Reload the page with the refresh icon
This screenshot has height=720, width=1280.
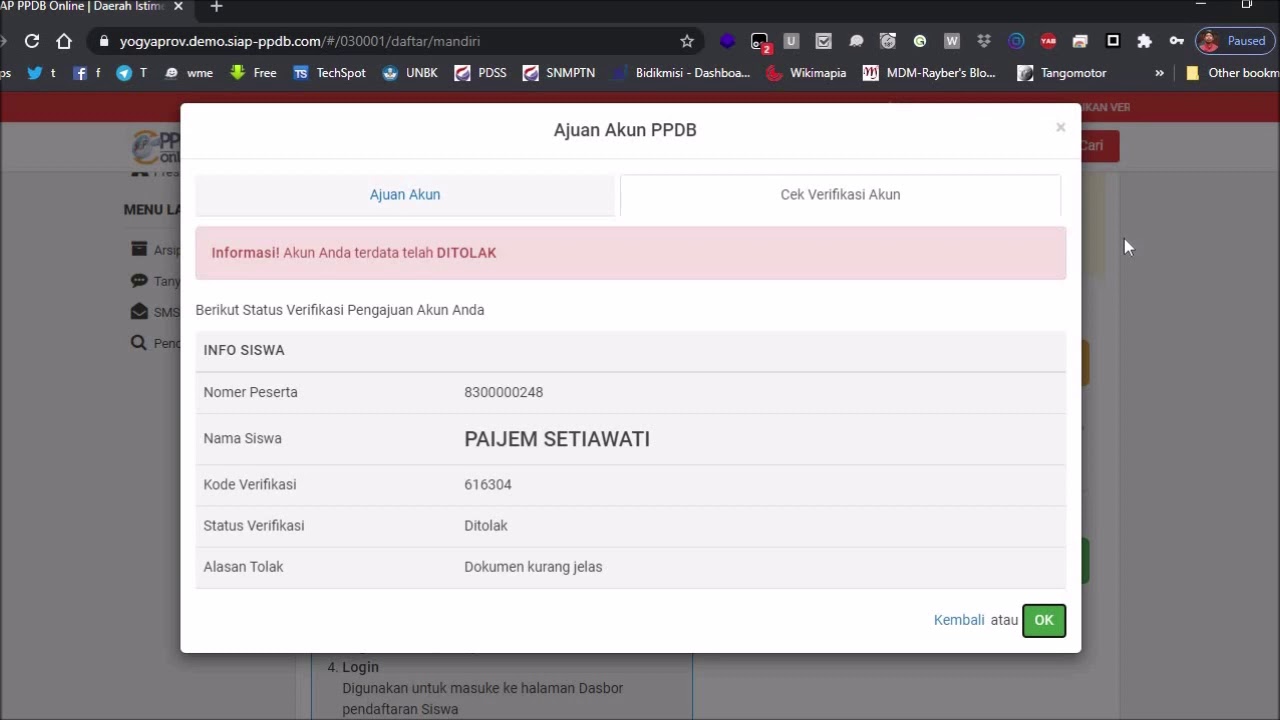point(32,41)
